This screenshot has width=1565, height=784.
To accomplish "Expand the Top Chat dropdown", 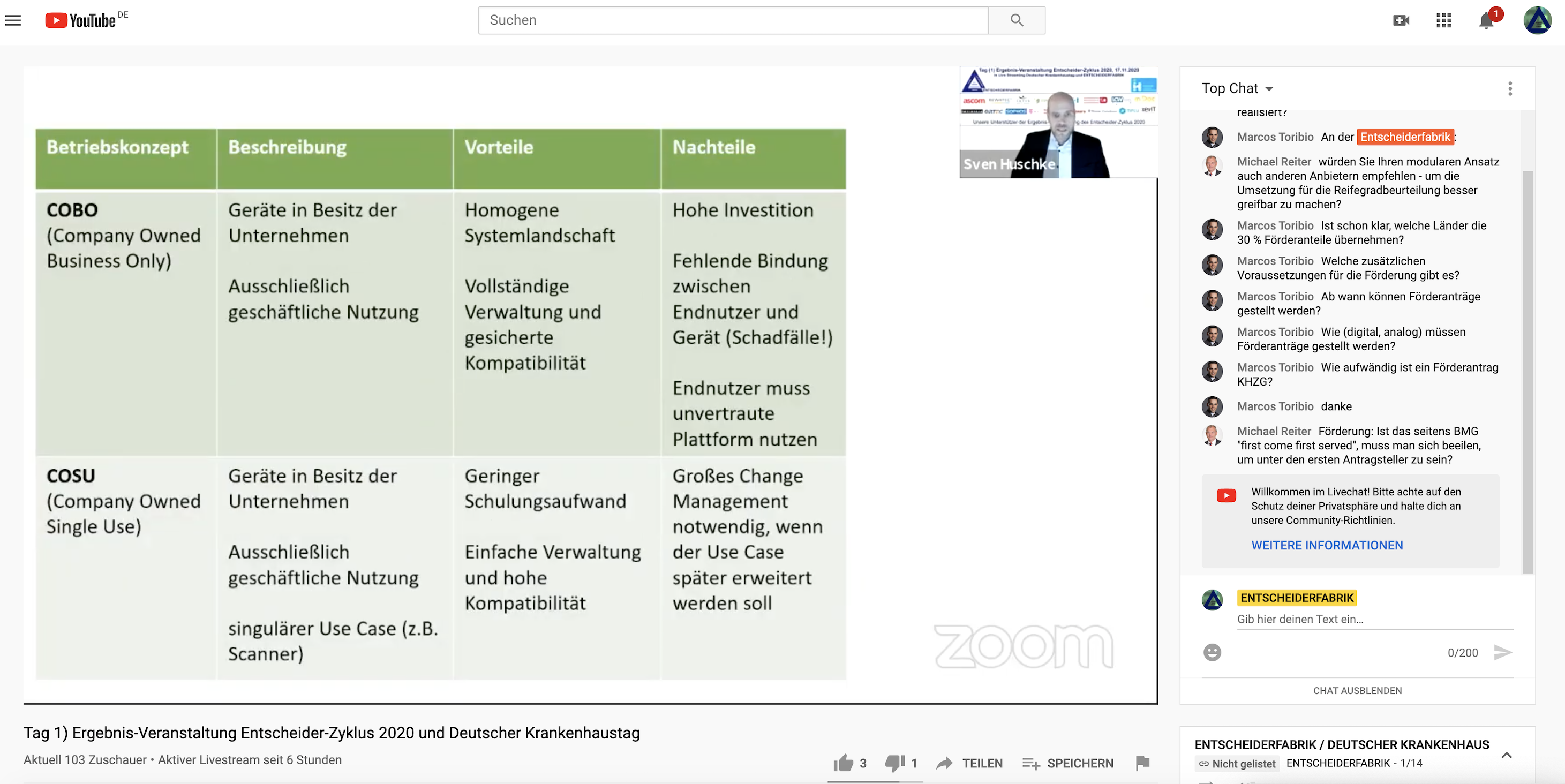I will tap(1237, 88).
